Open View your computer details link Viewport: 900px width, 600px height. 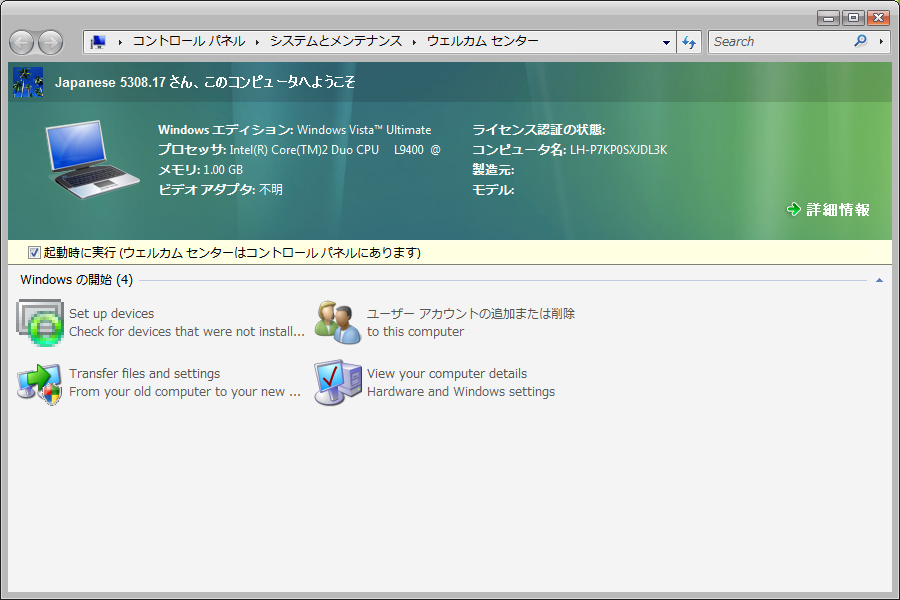coord(447,373)
